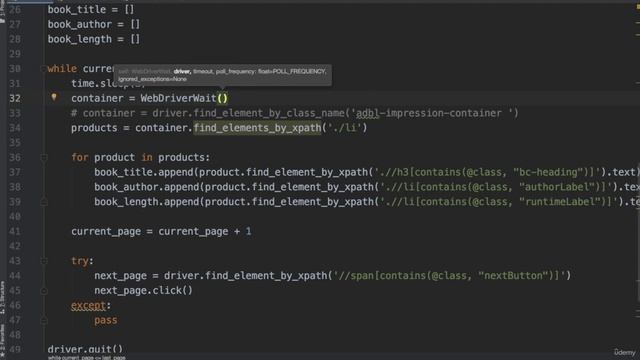
Task: Click 'driver.quit()' on line 49
Action: [x=85, y=349]
